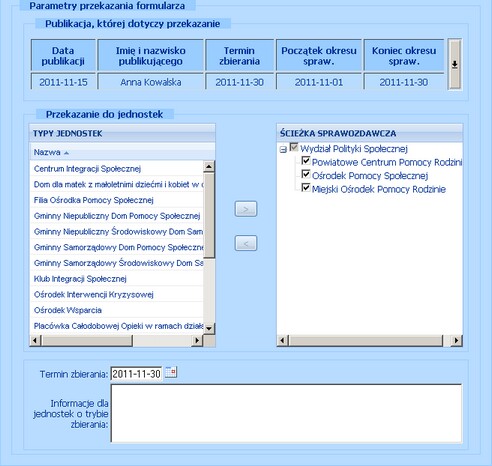The width and height of the screenshot is (492, 466).
Task: Collapse the Wydział Polityki Społecznej tree node
Action: pyautogui.click(x=283, y=150)
